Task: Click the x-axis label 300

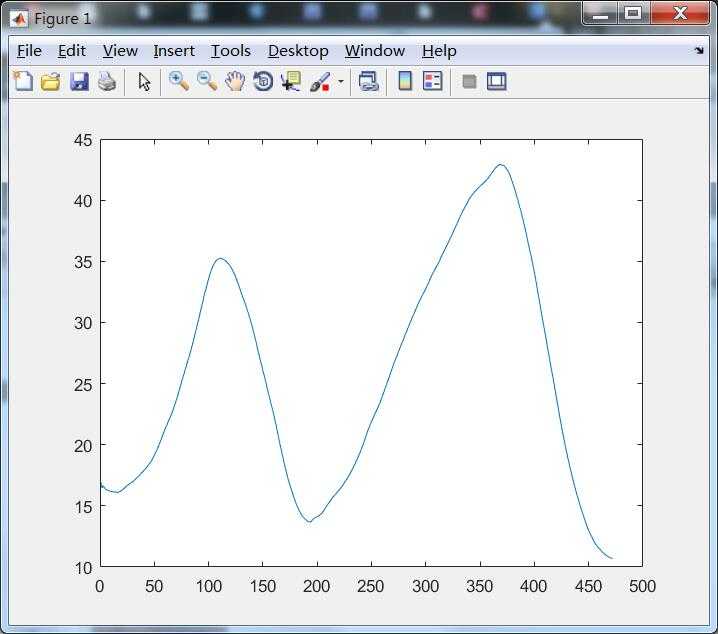Action: click(x=425, y=586)
